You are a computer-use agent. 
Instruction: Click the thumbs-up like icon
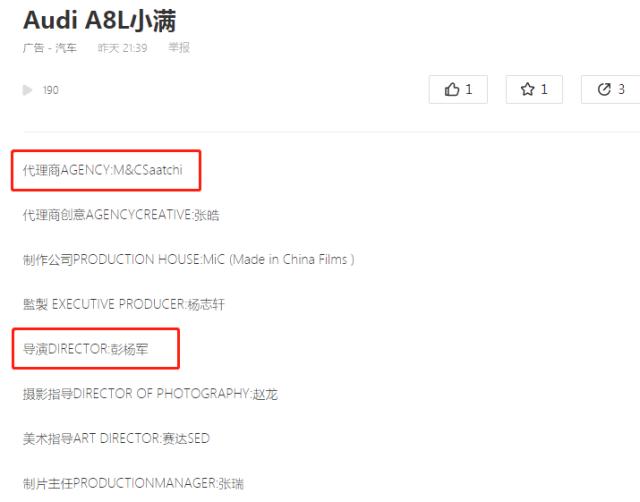tap(452, 89)
